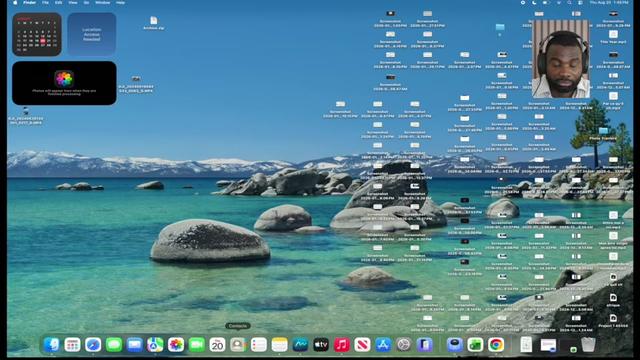This screenshot has height=360, width=640.
Task: Open the Finder menu in menu bar
Action: pyautogui.click(x=29, y=2)
